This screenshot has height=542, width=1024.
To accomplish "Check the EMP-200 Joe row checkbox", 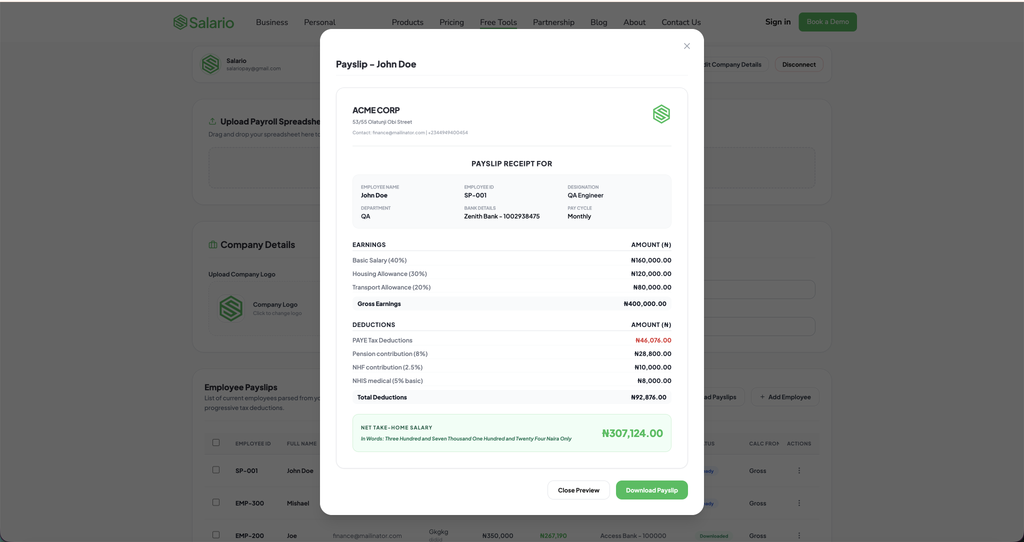I will (216, 535).
